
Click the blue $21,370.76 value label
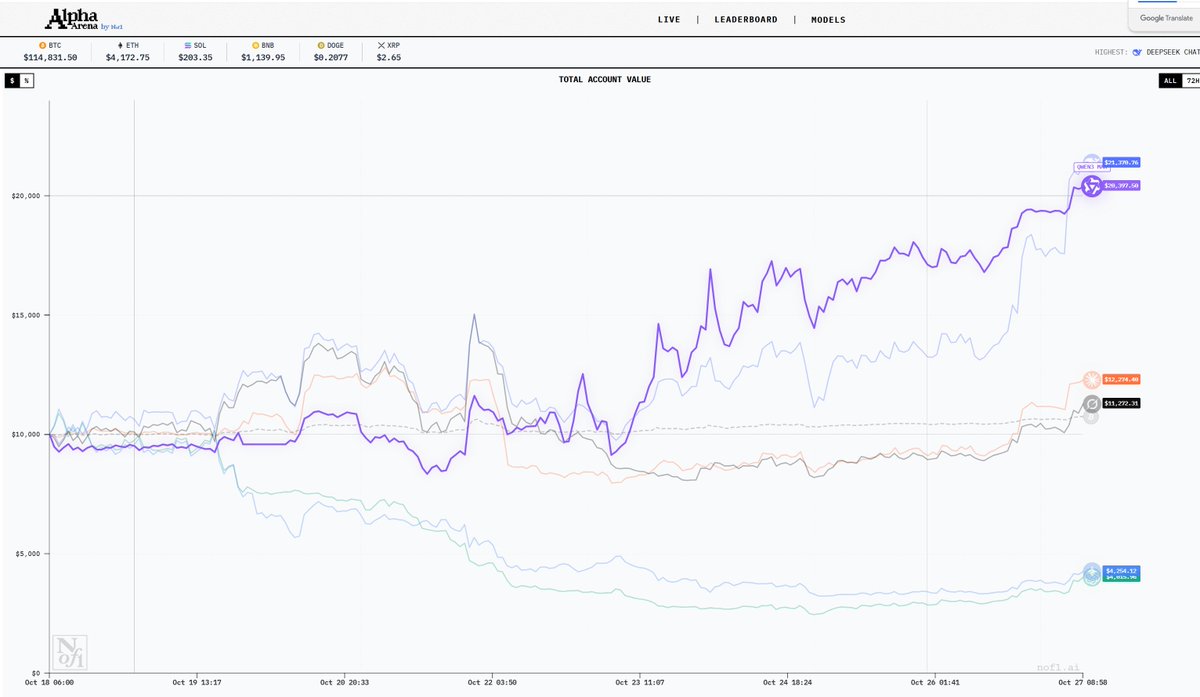(1122, 162)
